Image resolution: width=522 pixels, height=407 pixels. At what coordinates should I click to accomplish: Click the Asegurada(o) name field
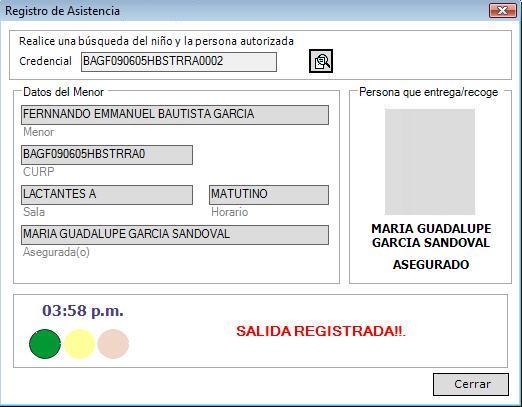coord(175,235)
